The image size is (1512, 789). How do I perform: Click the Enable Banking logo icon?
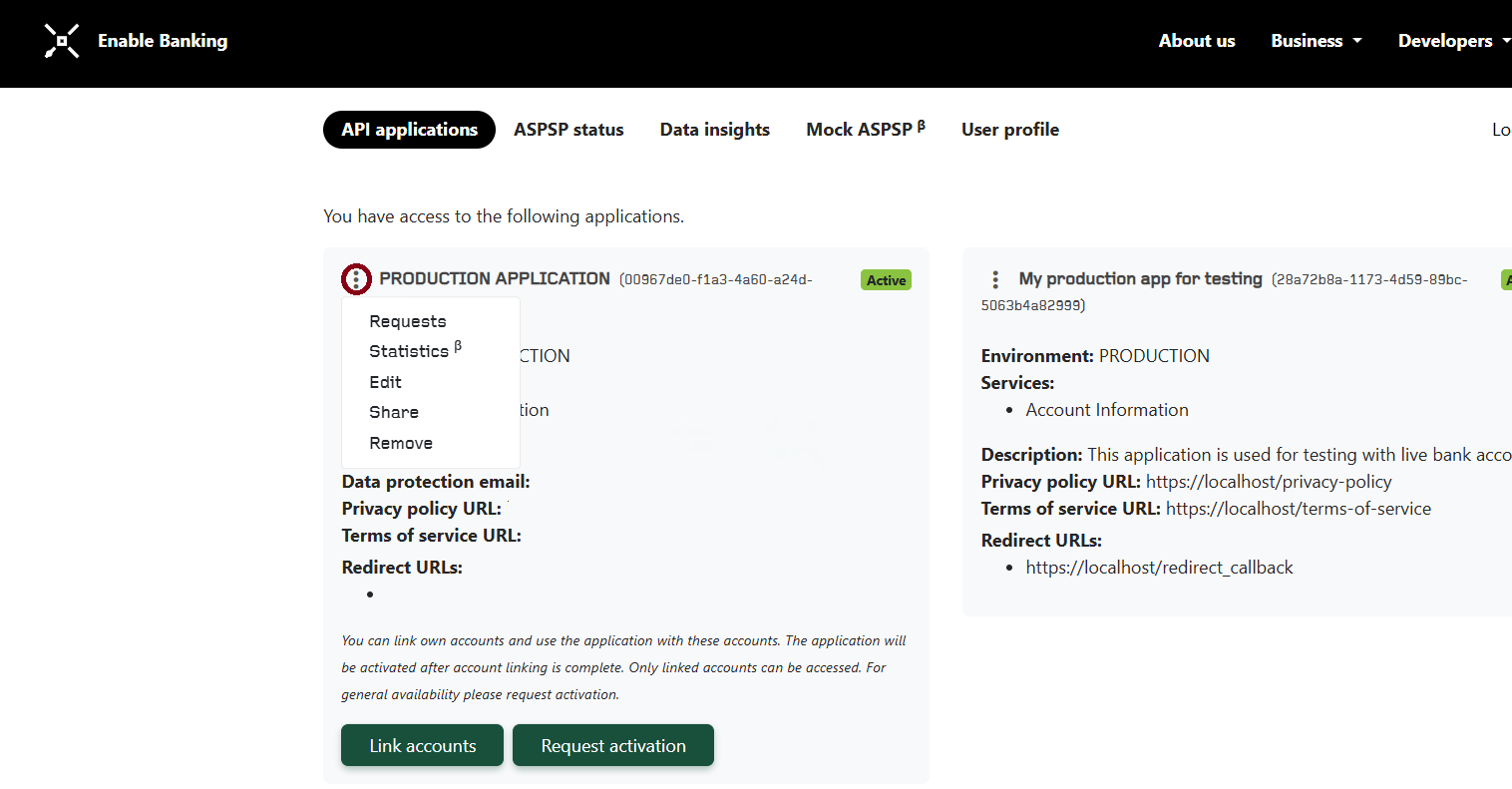point(62,41)
